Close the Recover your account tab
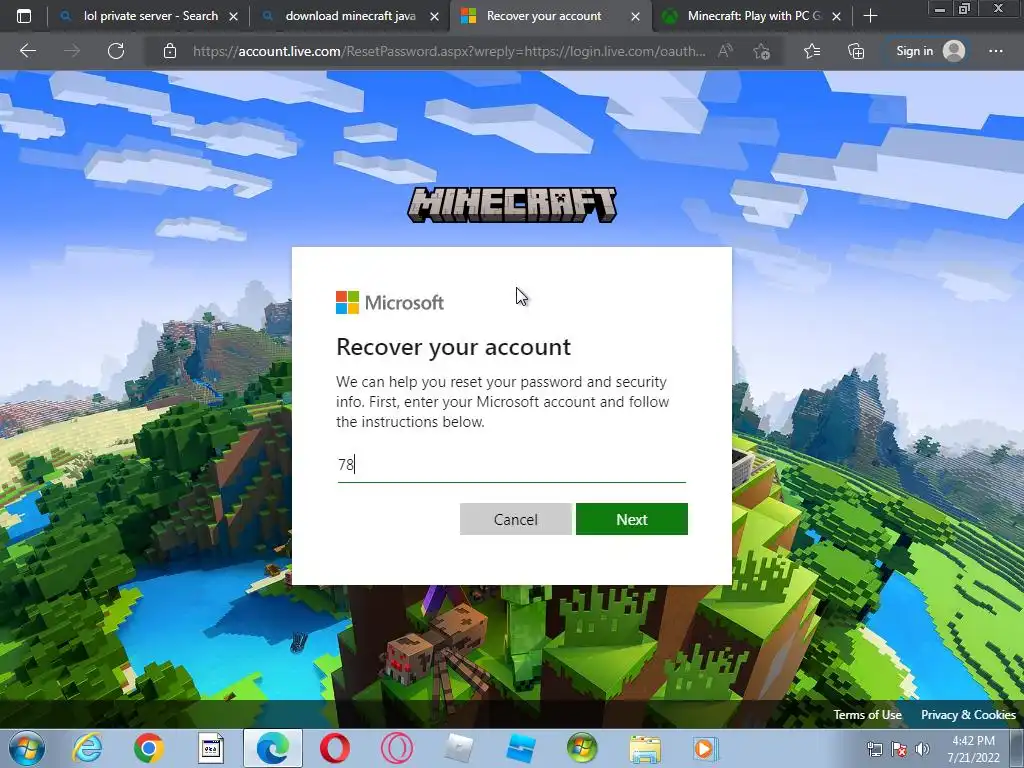1024x768 pixels. pyautogui.click(x=635, y=16)
